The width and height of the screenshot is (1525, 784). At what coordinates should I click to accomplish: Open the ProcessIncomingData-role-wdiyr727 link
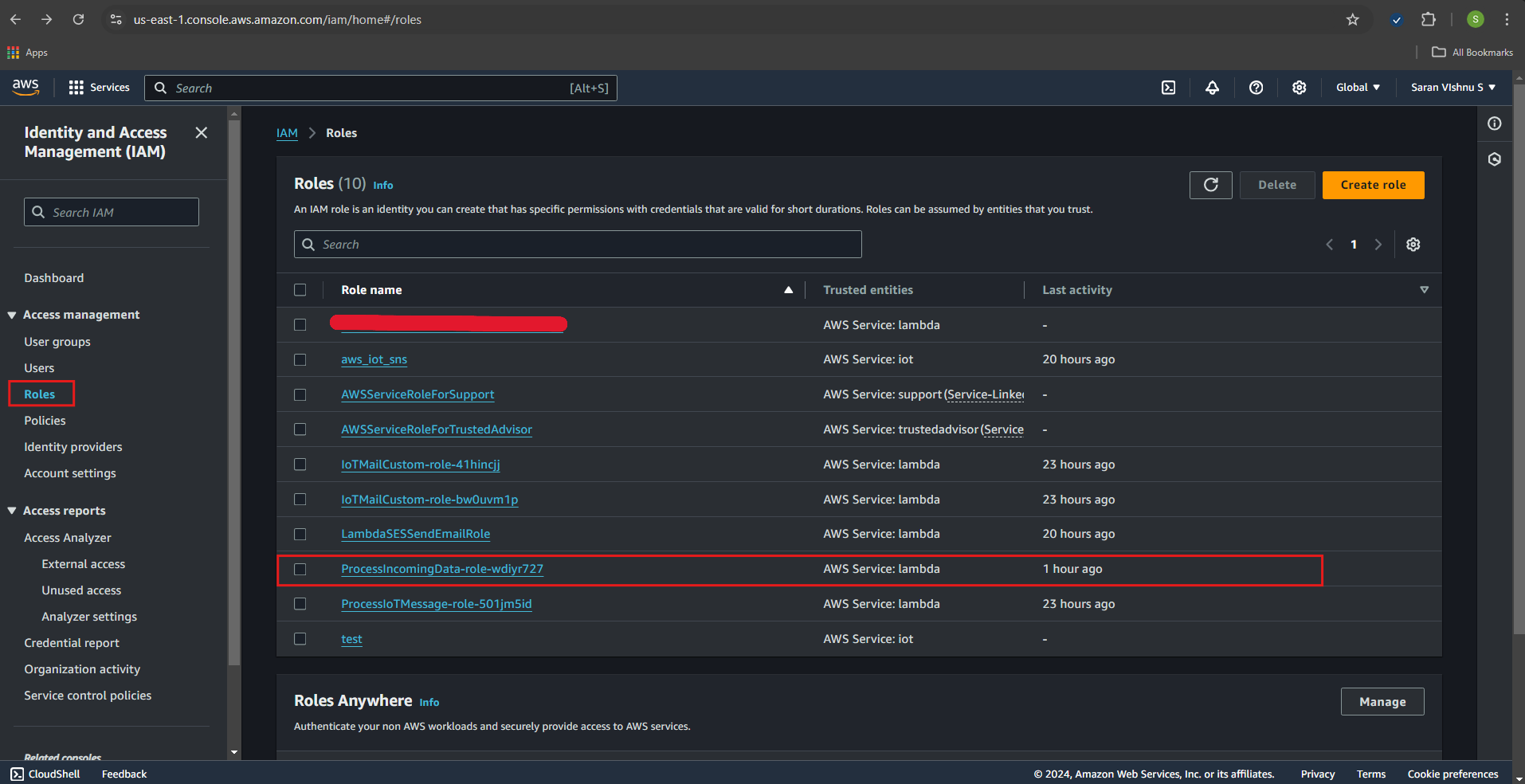(442, 569)
